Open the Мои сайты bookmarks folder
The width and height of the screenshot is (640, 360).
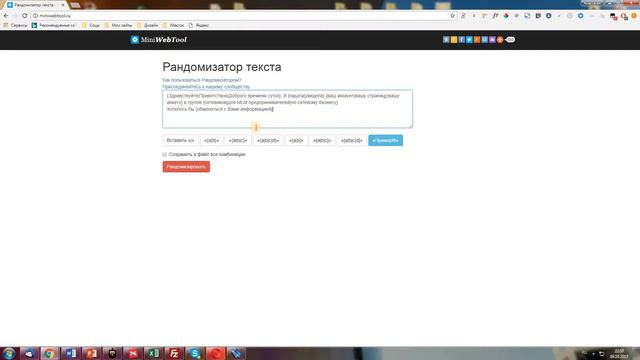click(x=118, y=25)
